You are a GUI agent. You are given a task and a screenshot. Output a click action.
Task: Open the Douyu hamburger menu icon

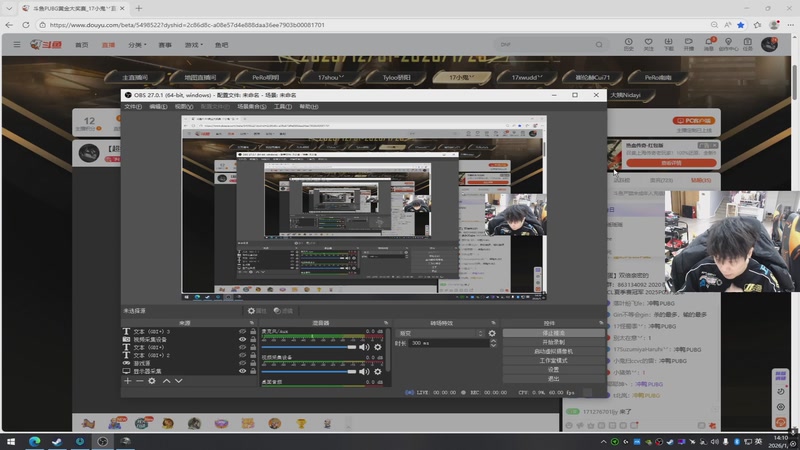pos(17,45)
